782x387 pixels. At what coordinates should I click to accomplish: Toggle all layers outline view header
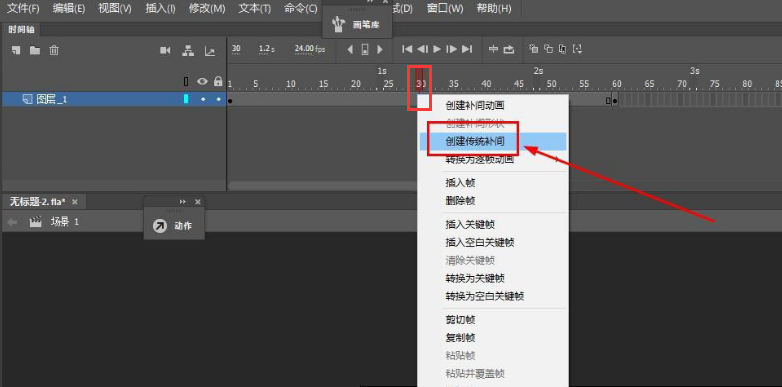tap(186, 81)
